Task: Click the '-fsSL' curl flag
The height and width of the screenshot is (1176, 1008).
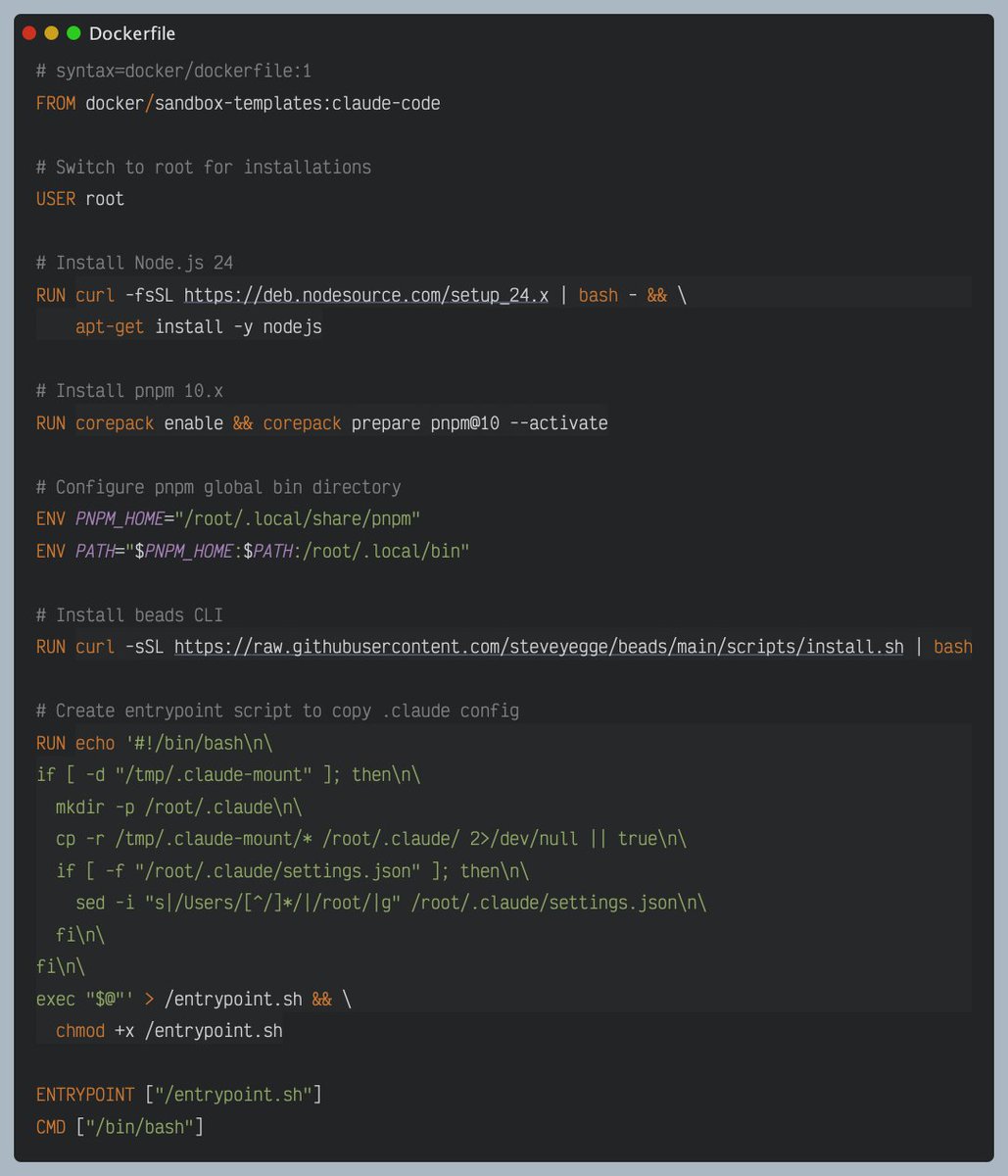Action: point(150,295)
